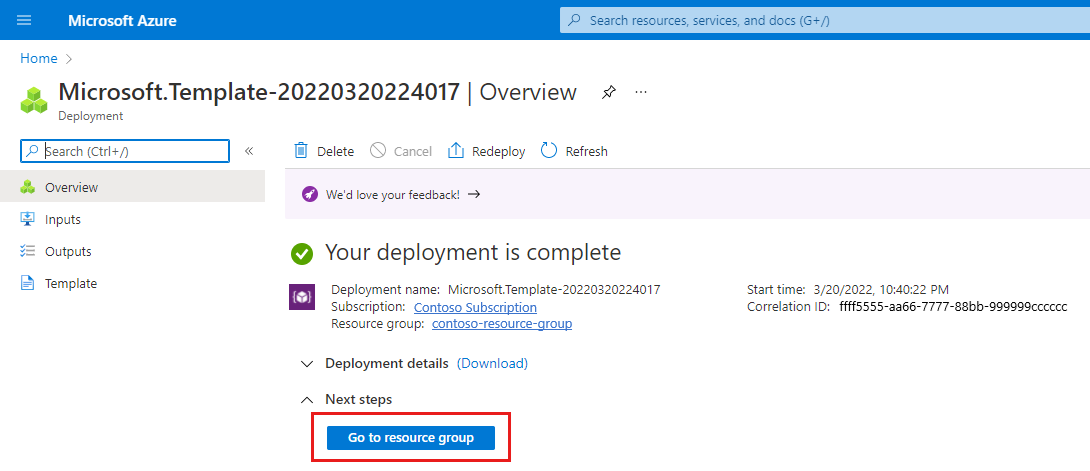Collapse the sidebar with double chevron
Image resolution: width=1090 pixels, height=471 pixels.
[x=249, y=151]
